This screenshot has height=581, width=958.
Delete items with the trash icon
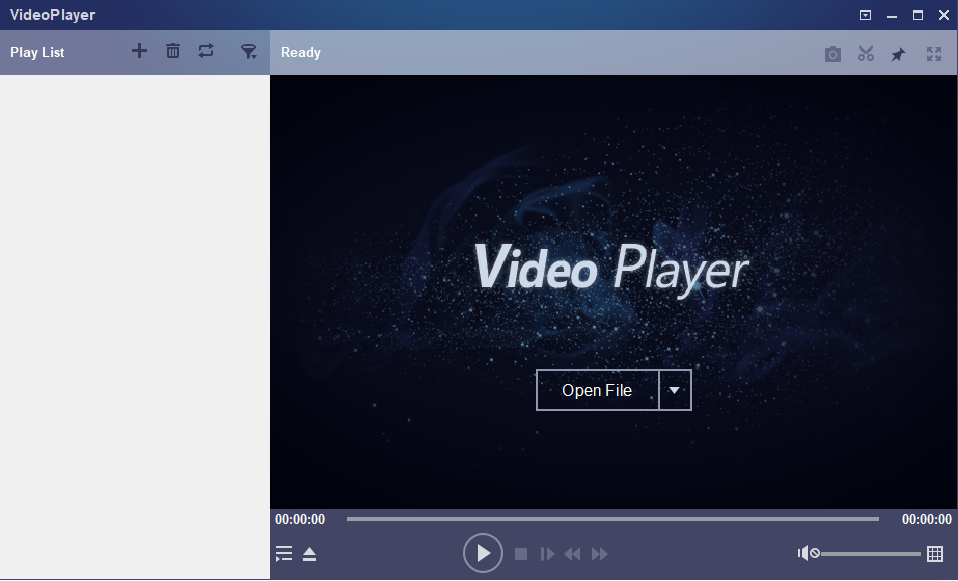pyautogui.click(x=173, y=51)
